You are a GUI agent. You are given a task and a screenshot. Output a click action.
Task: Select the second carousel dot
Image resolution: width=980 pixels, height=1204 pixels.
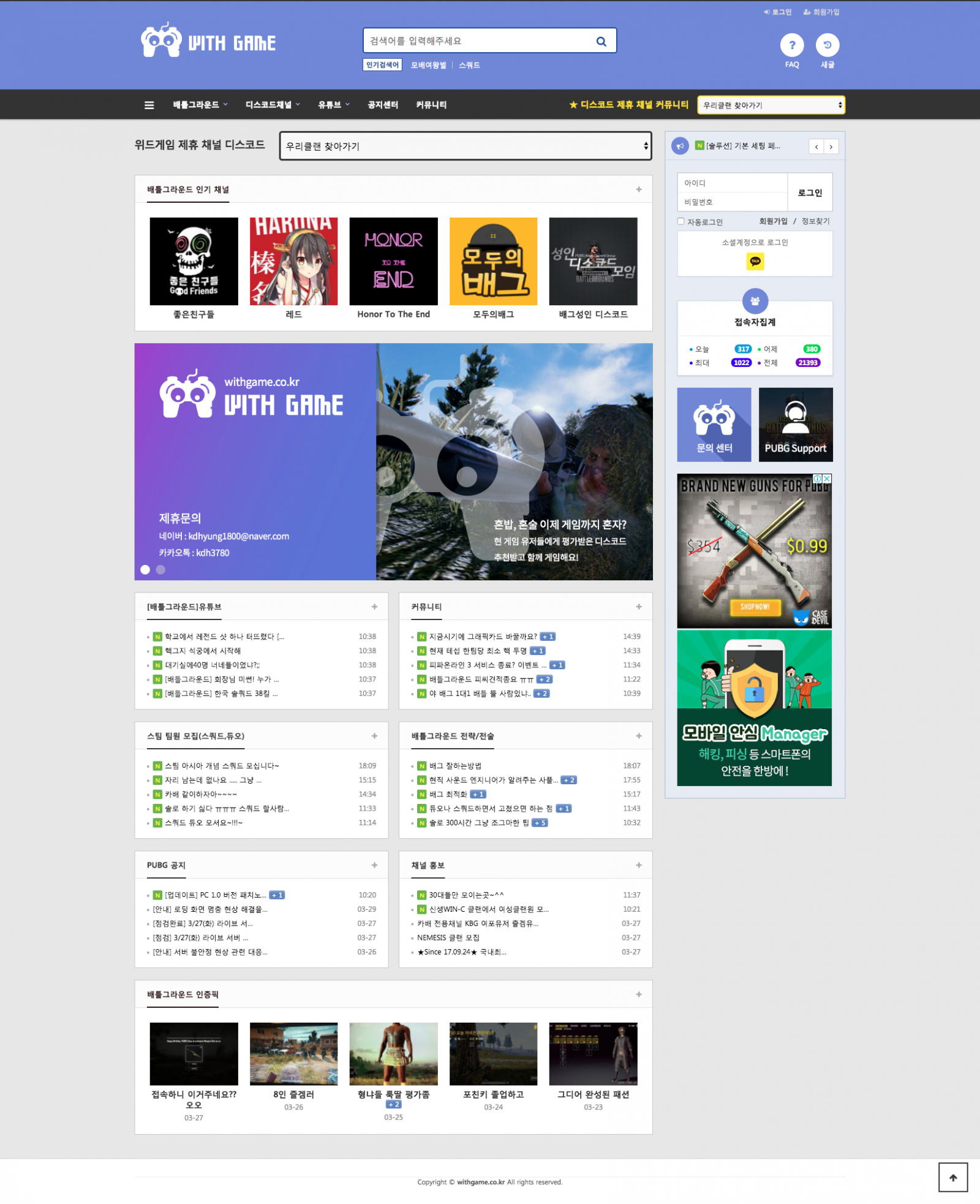click(x=160, y=569)
